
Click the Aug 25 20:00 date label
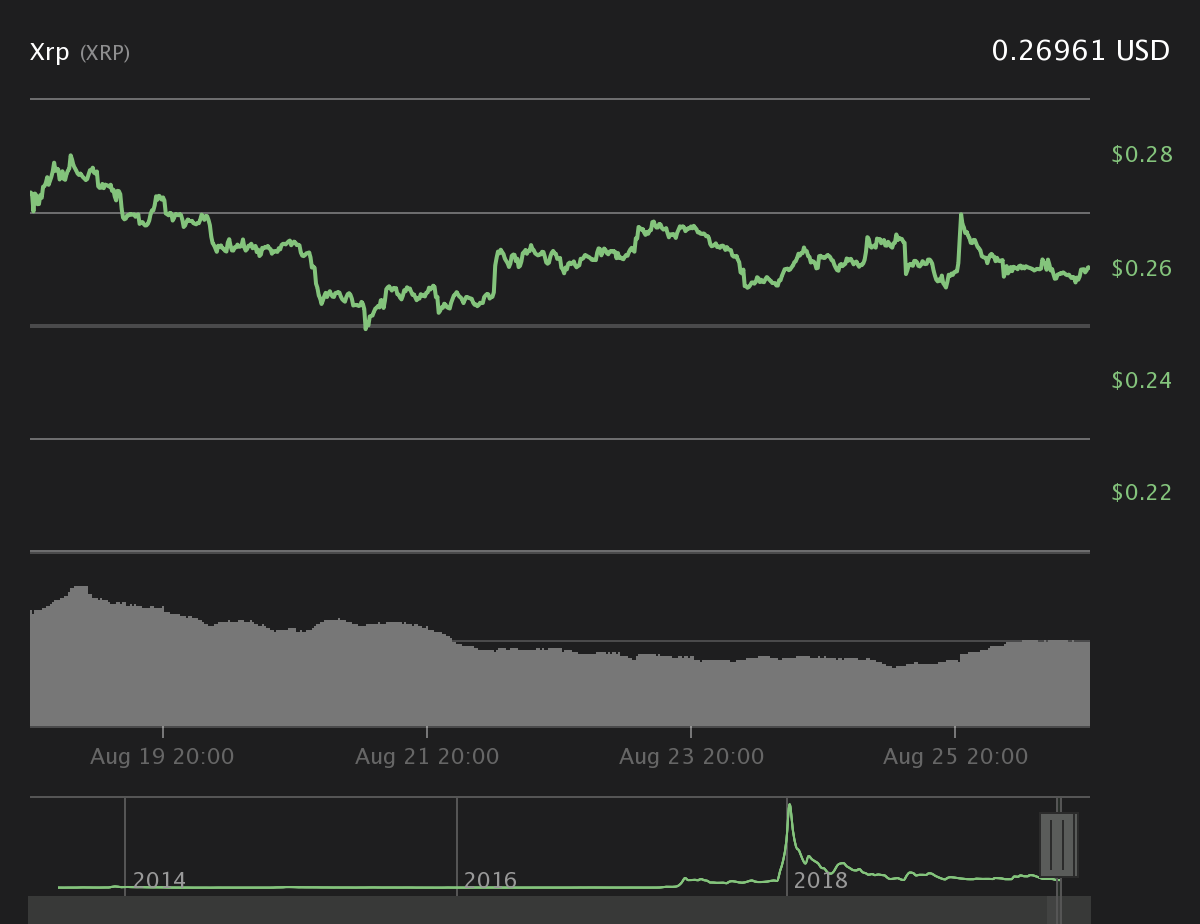point(955,757)
